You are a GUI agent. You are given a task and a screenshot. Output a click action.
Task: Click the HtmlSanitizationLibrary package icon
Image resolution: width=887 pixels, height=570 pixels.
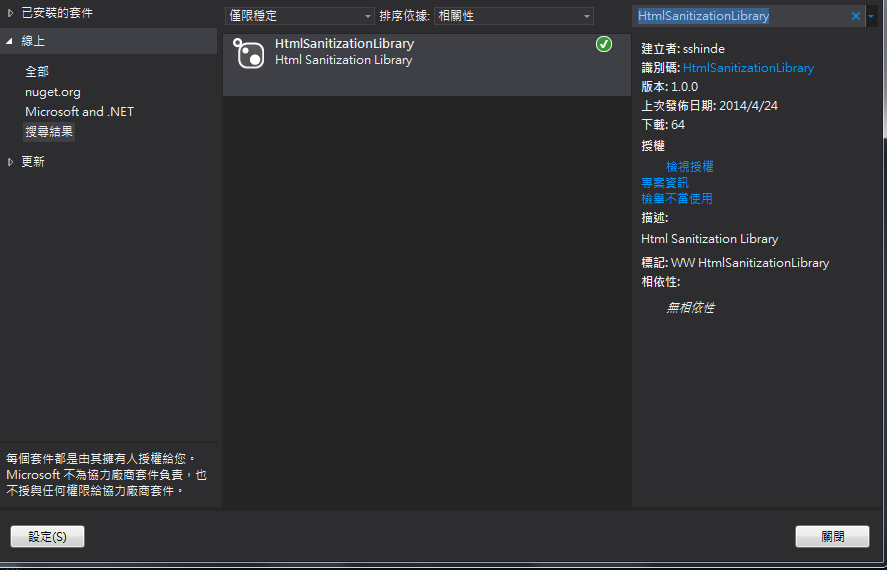coord(249,54)
